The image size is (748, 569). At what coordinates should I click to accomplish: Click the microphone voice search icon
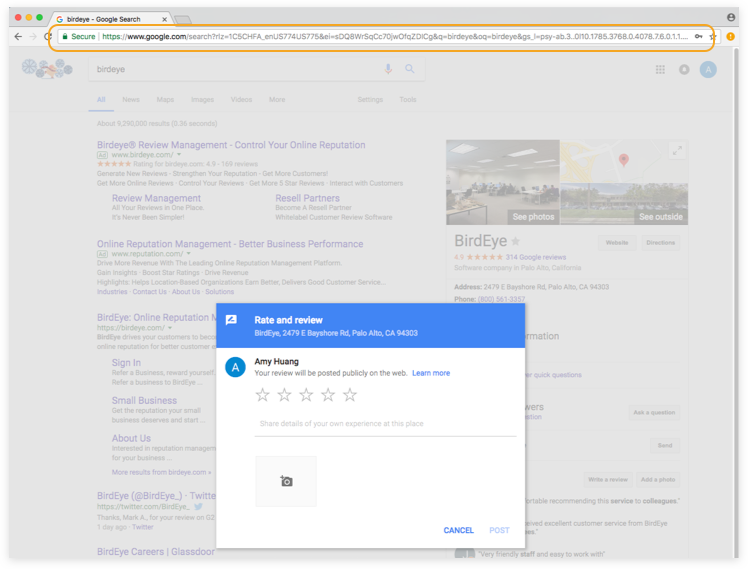pyautogui.click(x=388, y=69)
